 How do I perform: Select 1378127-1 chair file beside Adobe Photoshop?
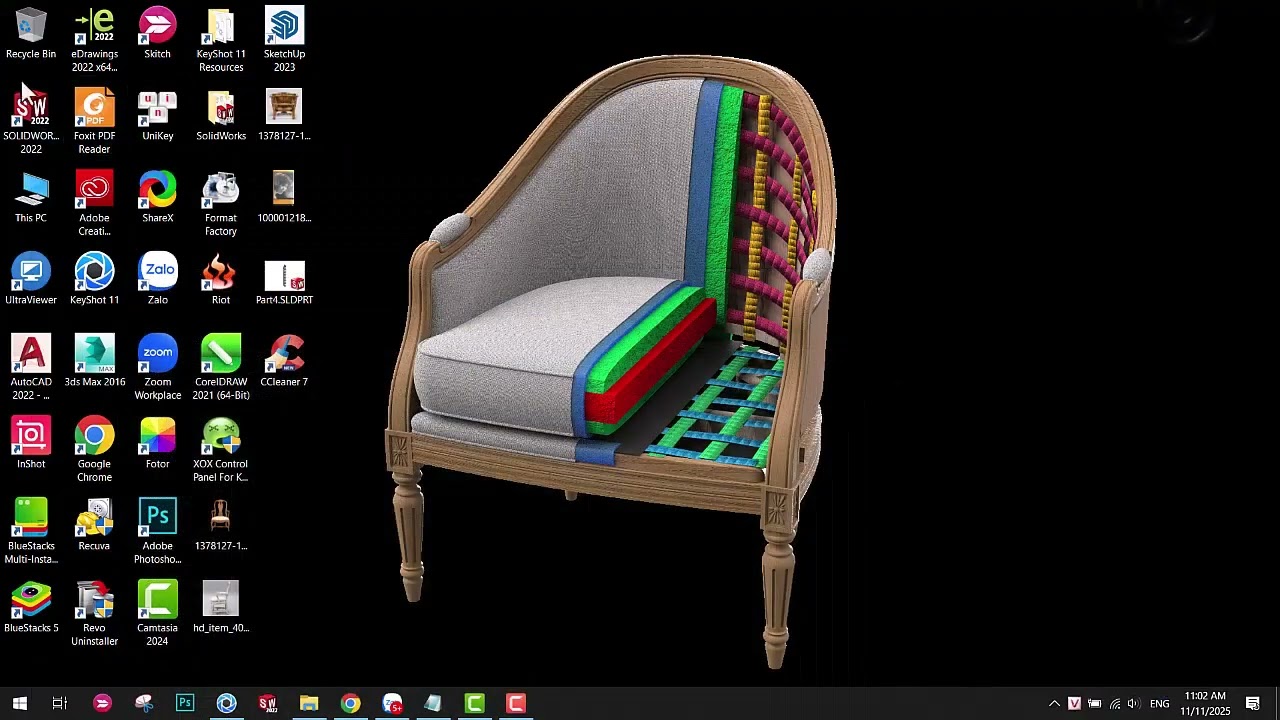(221, 526)
